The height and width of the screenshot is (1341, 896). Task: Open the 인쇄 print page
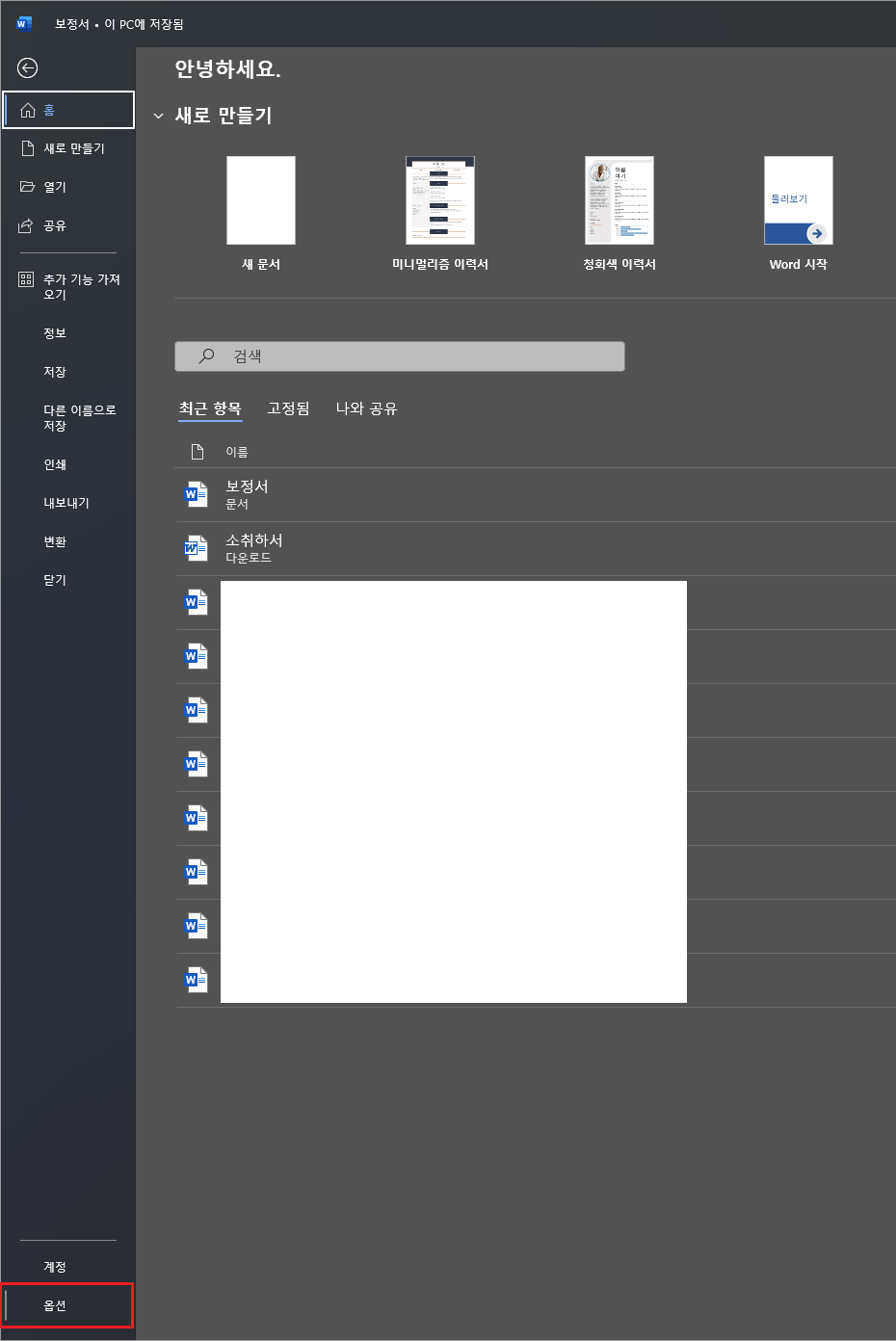55,464
